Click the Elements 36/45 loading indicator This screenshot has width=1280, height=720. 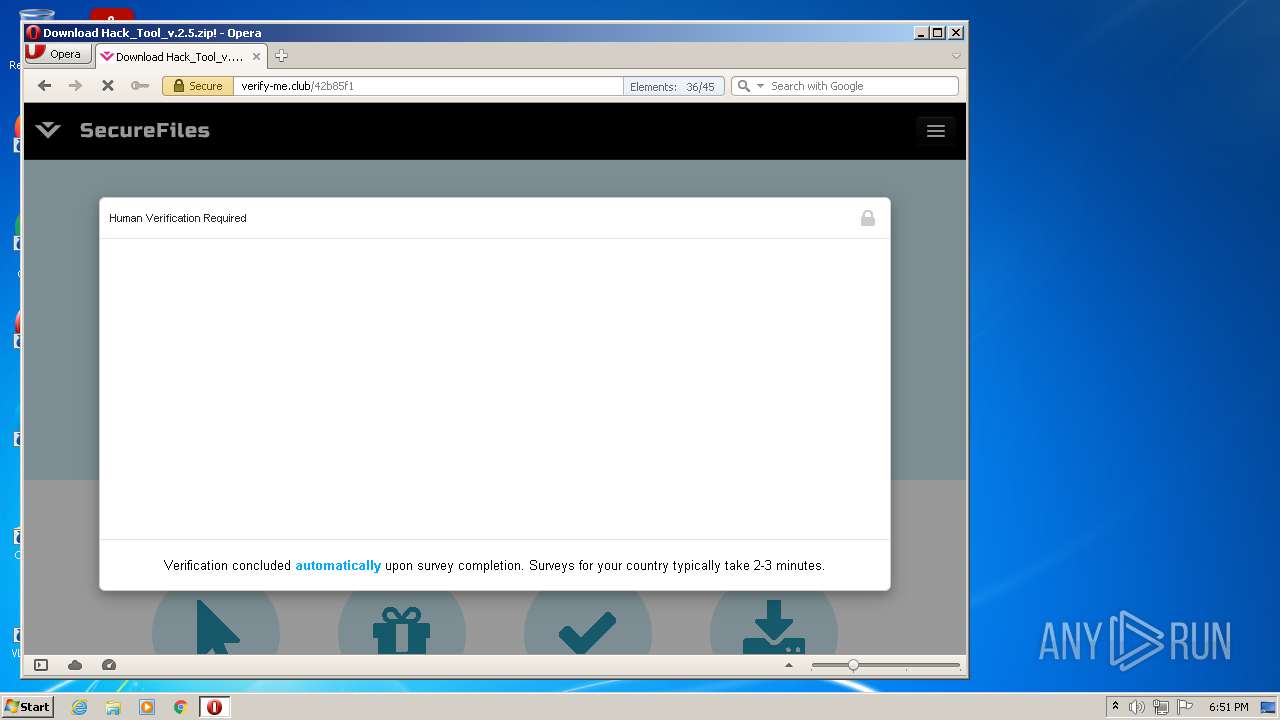pyautogui.click(x=673, y=86)
